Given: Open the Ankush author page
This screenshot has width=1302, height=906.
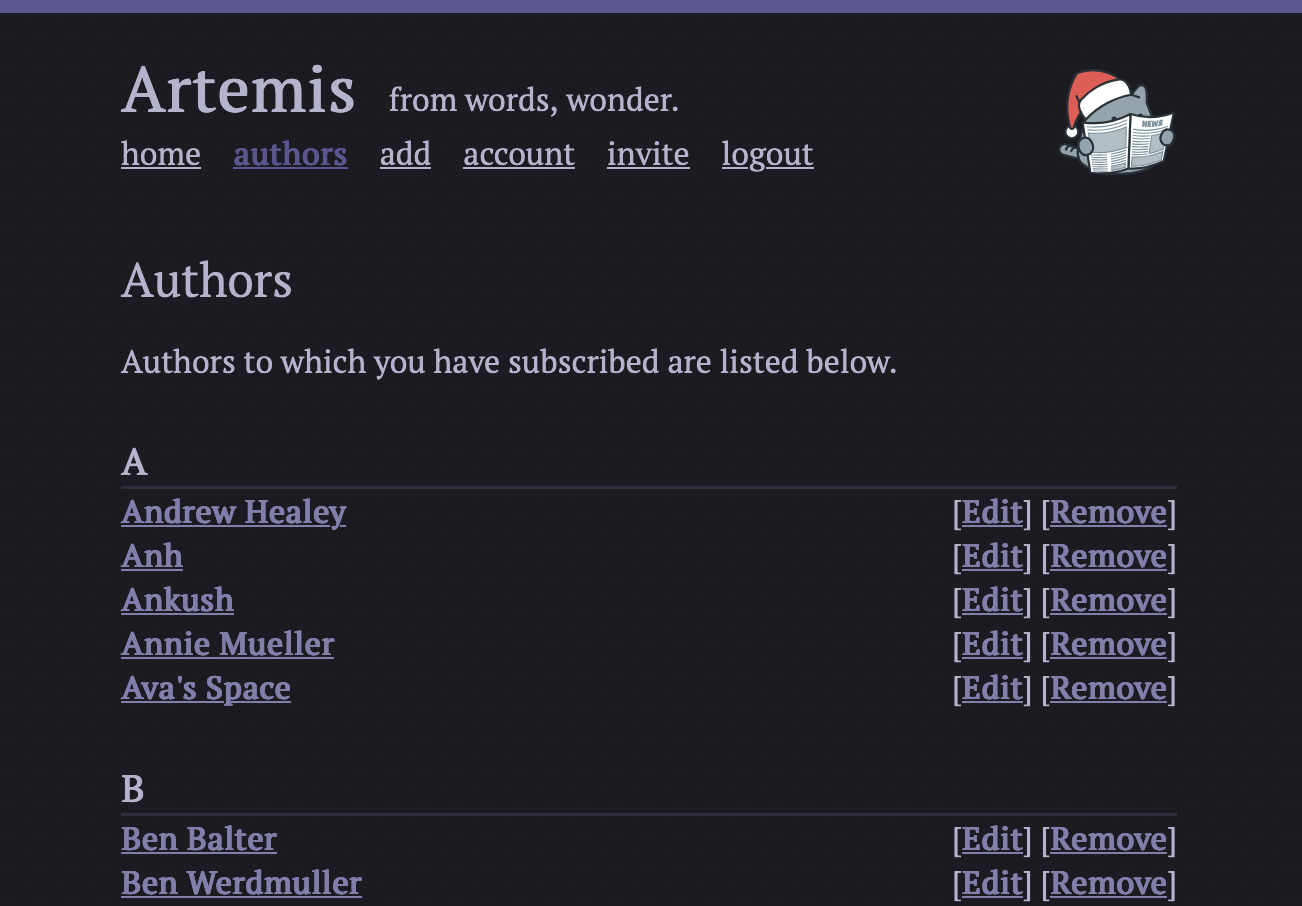Looking at the screenshot, I should click(177, 600).
